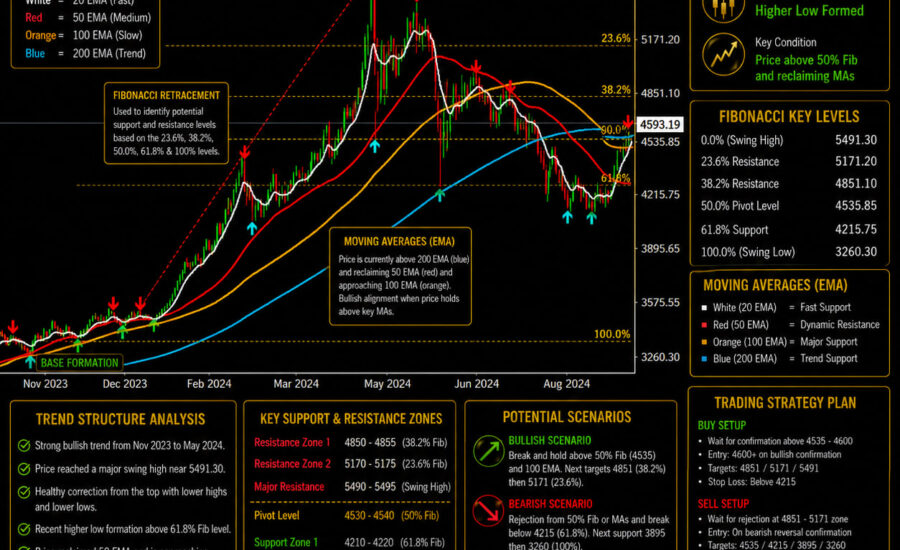The height and width of the screenshot is (550, 900).
Task: Click 3575.55 on the price axis
Action: coord(660,303)
